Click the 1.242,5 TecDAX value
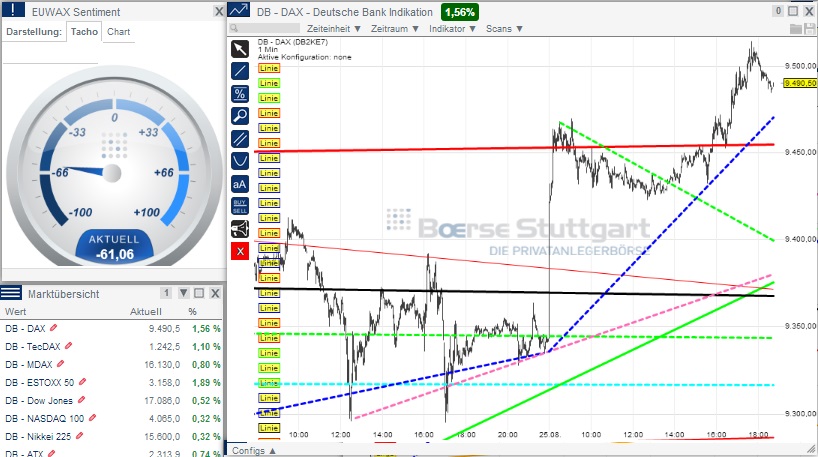Viewport: 818px width, 457px height. [x=164, y=346]
